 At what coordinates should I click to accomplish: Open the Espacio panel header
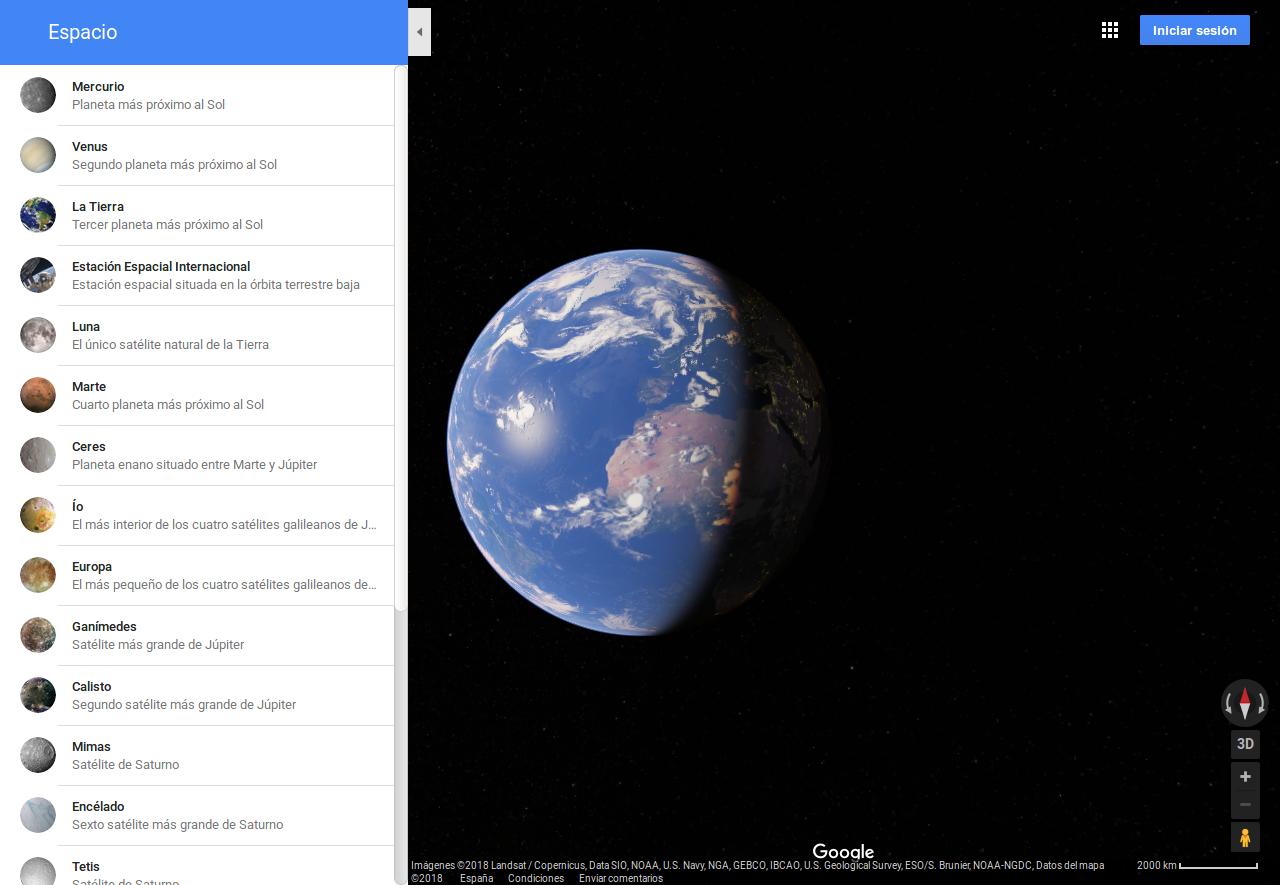point(82,31)
